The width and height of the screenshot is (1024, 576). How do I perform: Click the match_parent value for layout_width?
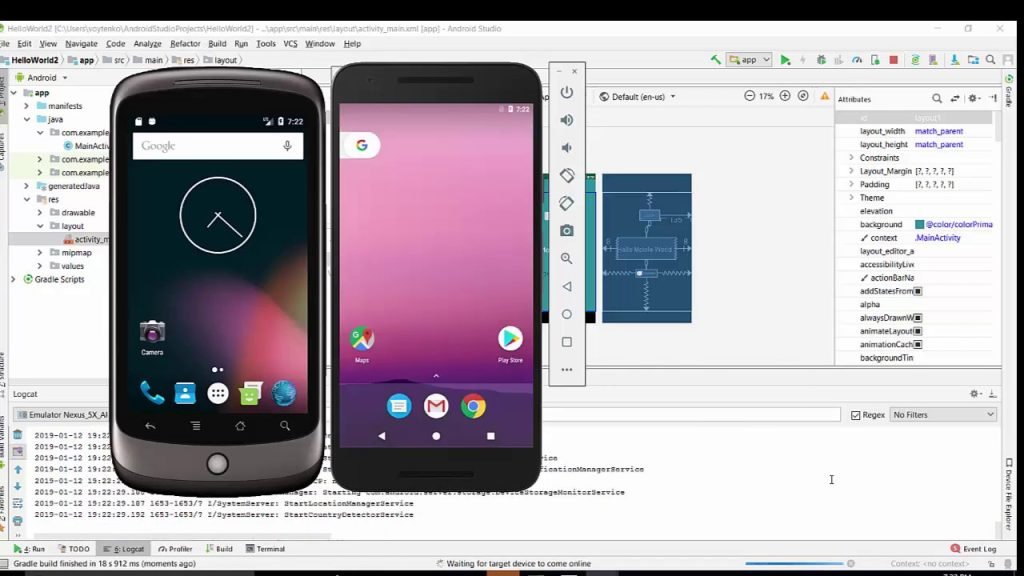(938, 131)
